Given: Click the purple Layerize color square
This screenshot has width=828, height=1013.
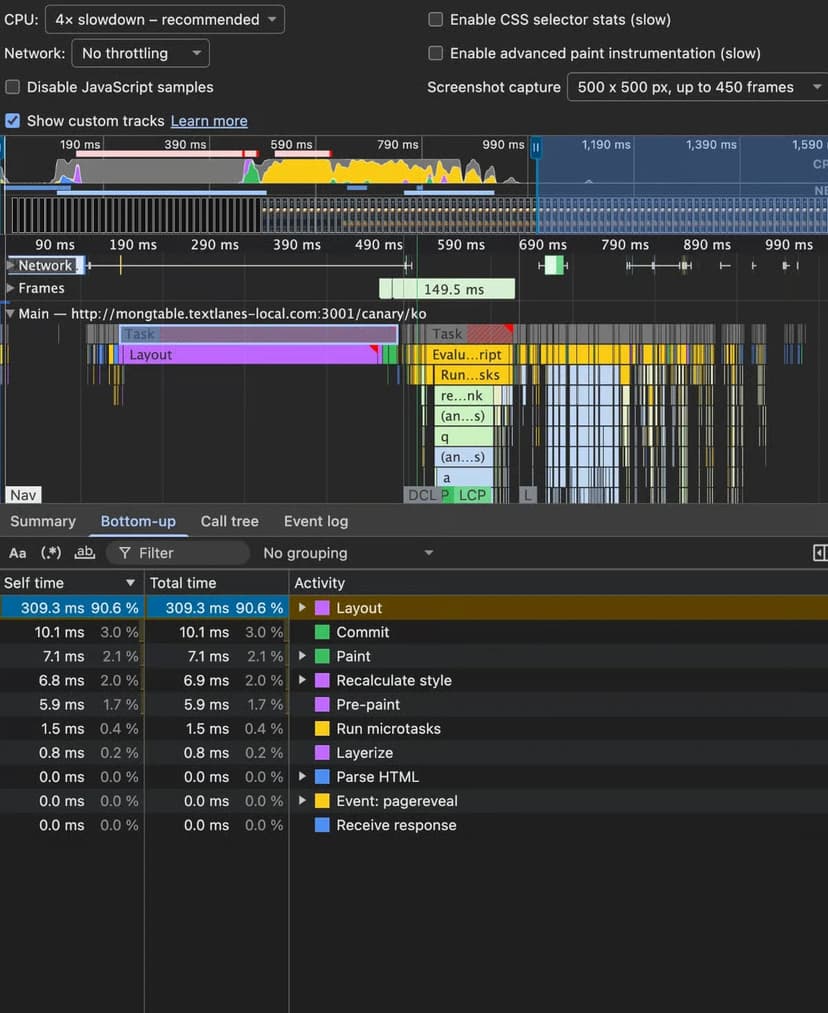Looking at the screenshot, I should 322,753.
